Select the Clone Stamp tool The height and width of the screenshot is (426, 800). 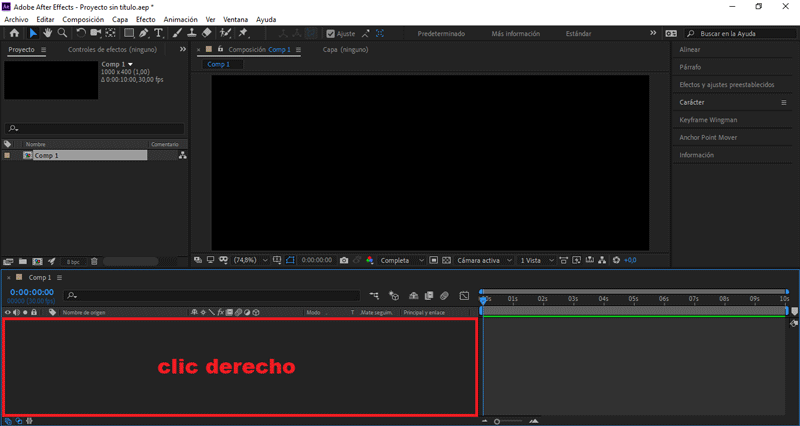coord(192,33)
